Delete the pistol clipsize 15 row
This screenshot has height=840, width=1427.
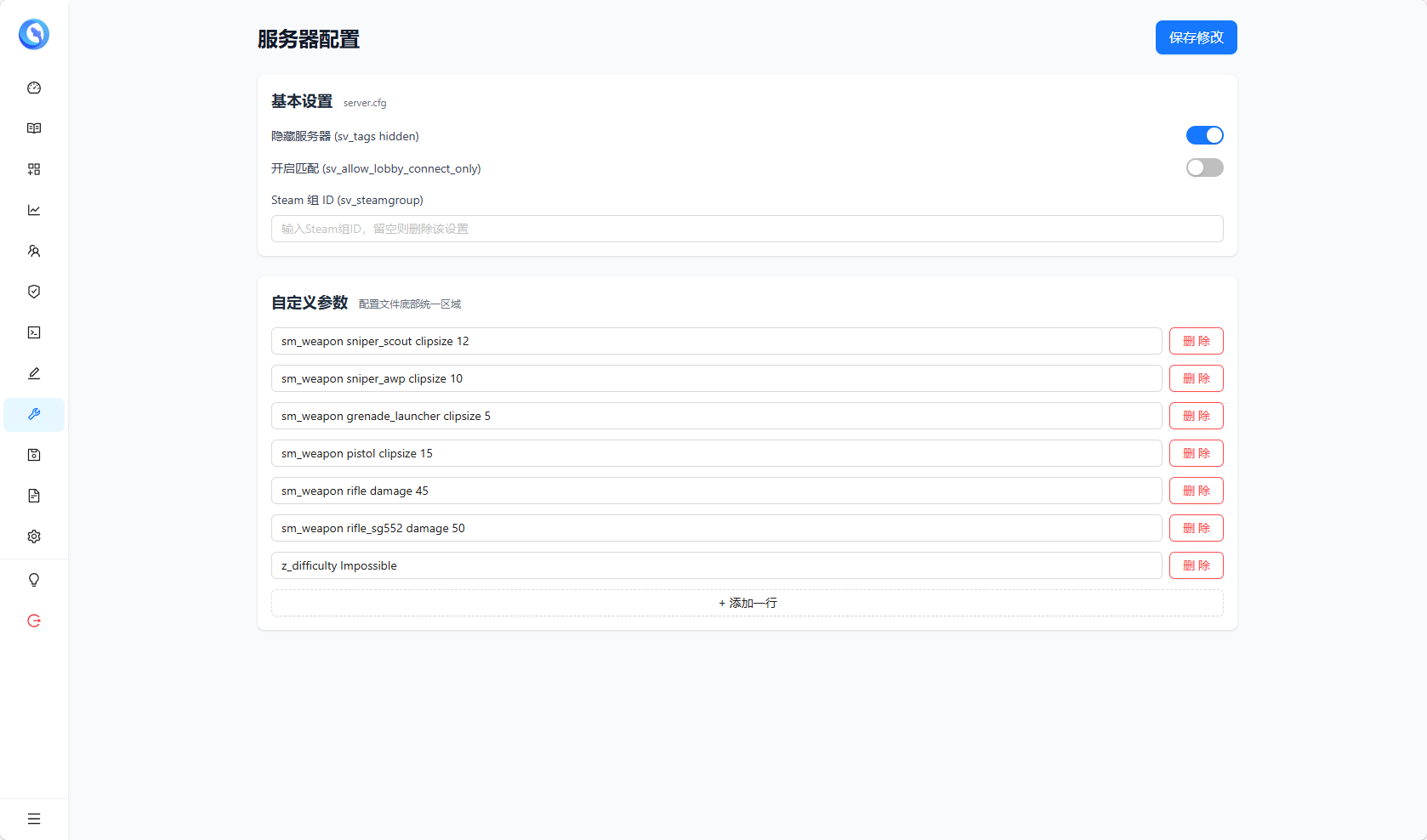(1196, 453)
